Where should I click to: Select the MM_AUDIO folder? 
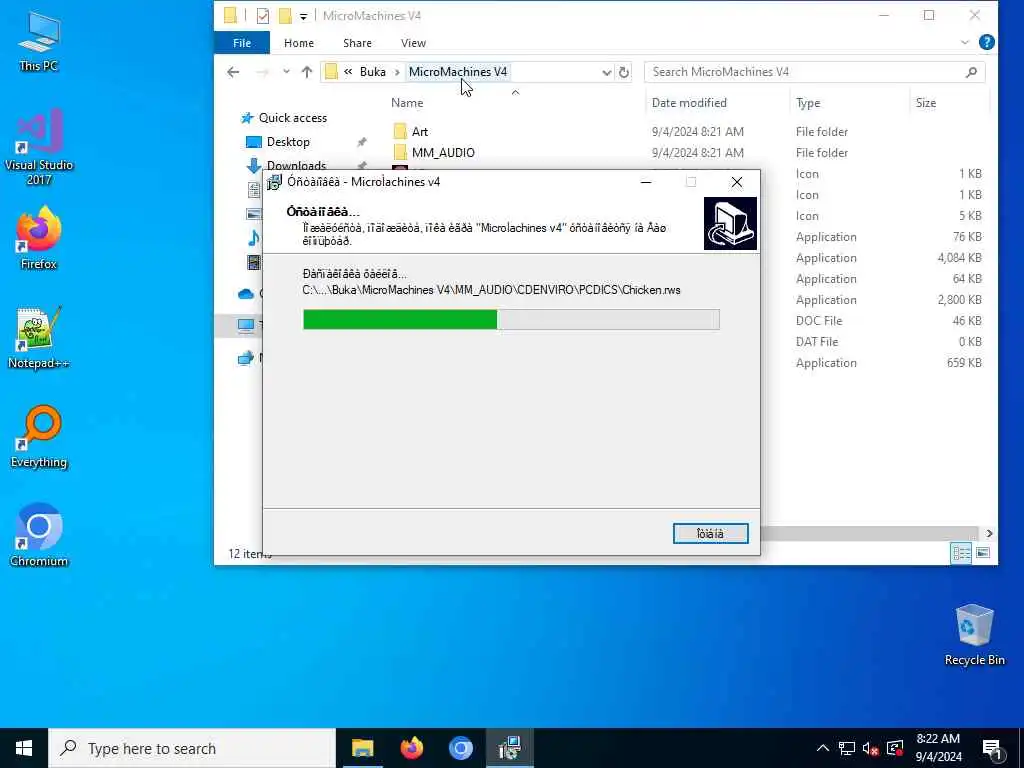click(443, 153)
